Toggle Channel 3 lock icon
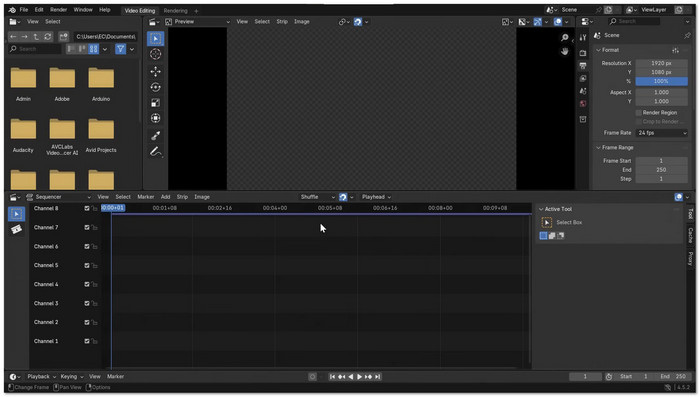 (94, 304)
